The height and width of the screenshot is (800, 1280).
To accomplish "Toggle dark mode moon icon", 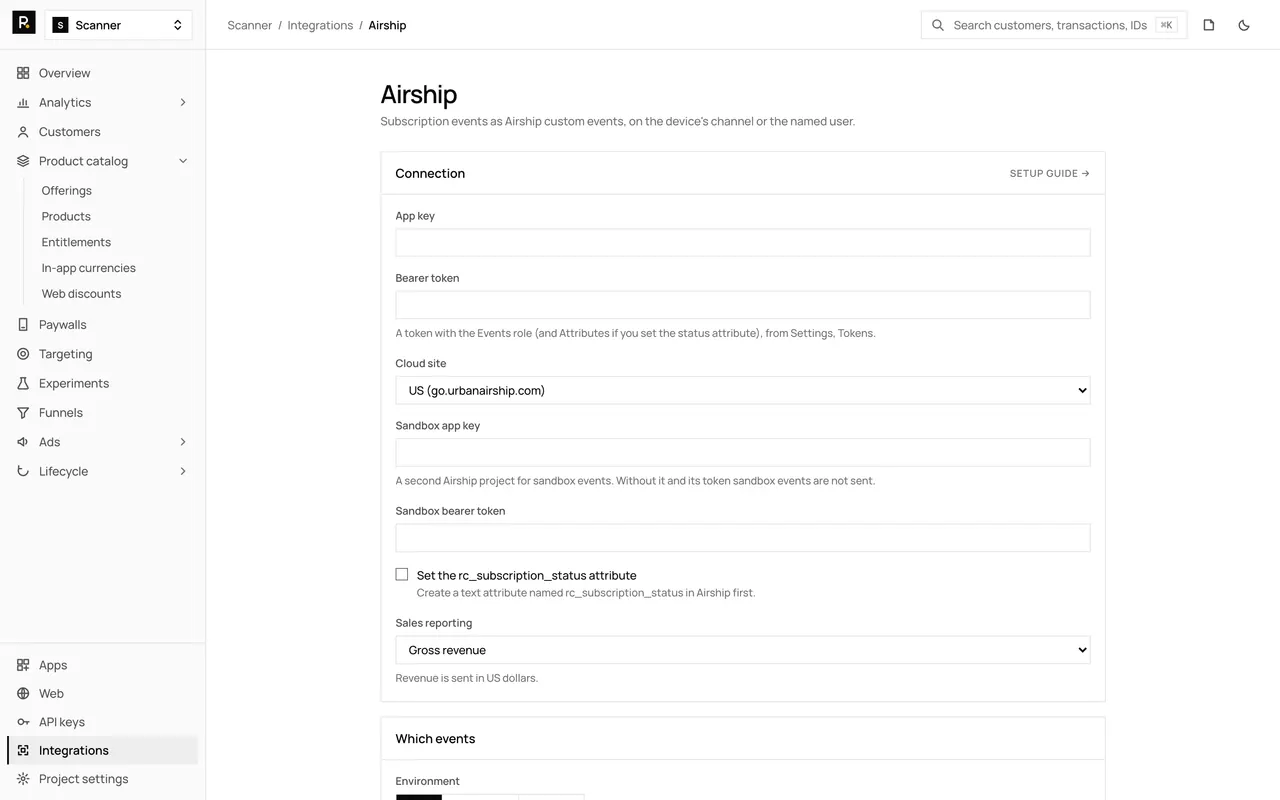I will [1244, 25].
